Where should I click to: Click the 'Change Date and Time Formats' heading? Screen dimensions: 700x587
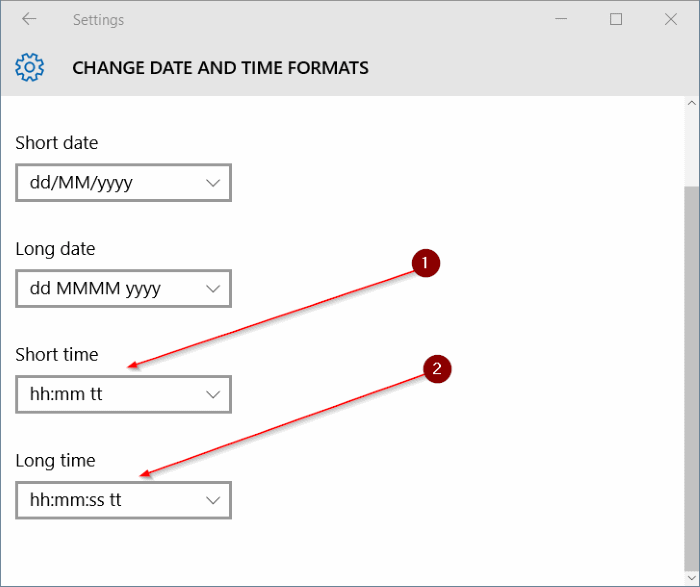tap(221, 68)
